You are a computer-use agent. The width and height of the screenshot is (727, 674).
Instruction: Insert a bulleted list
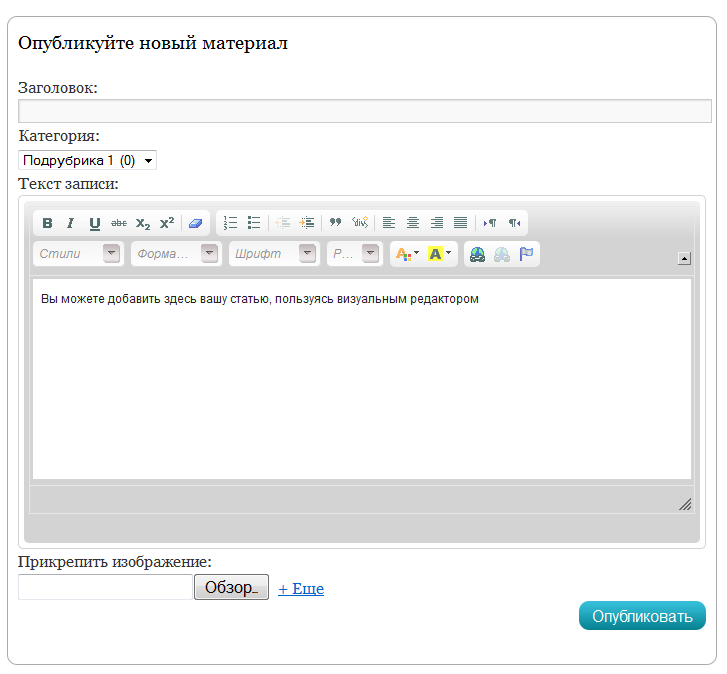tap(254, 223)
